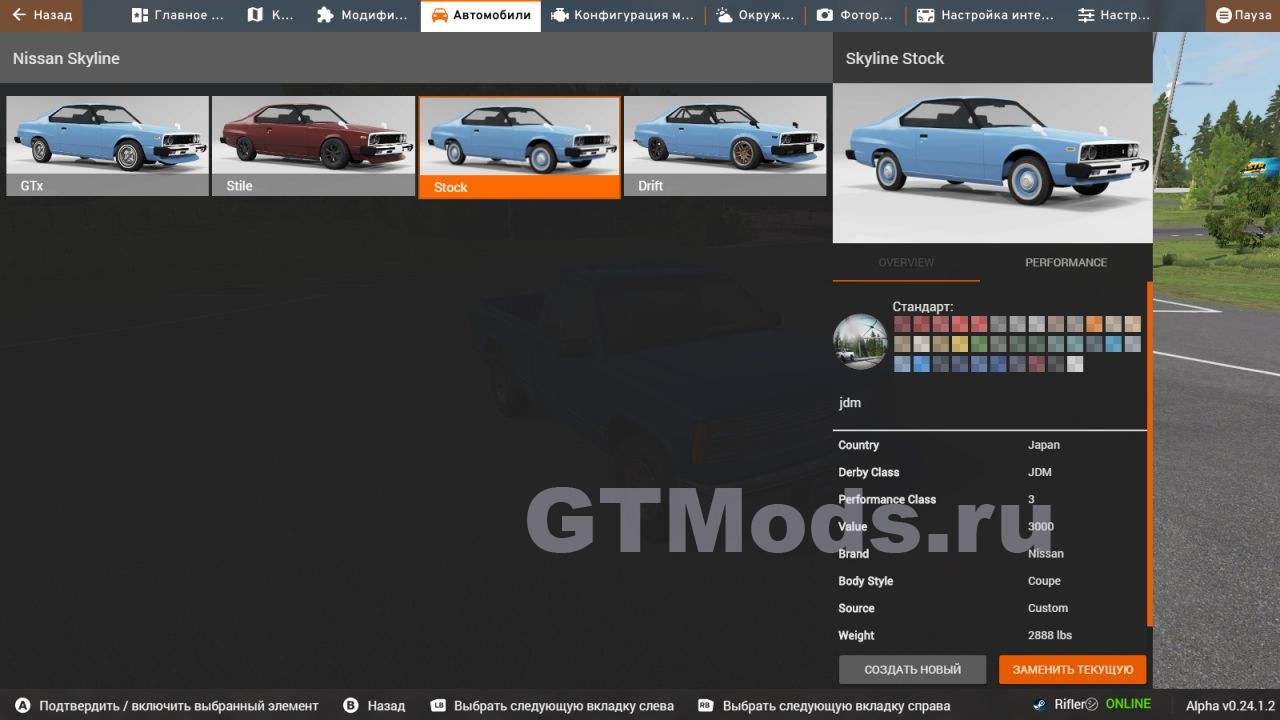Viewport: 1280px width, 720px height.
Task: Click the A button confirm hint icon
Action: (22, 705)
